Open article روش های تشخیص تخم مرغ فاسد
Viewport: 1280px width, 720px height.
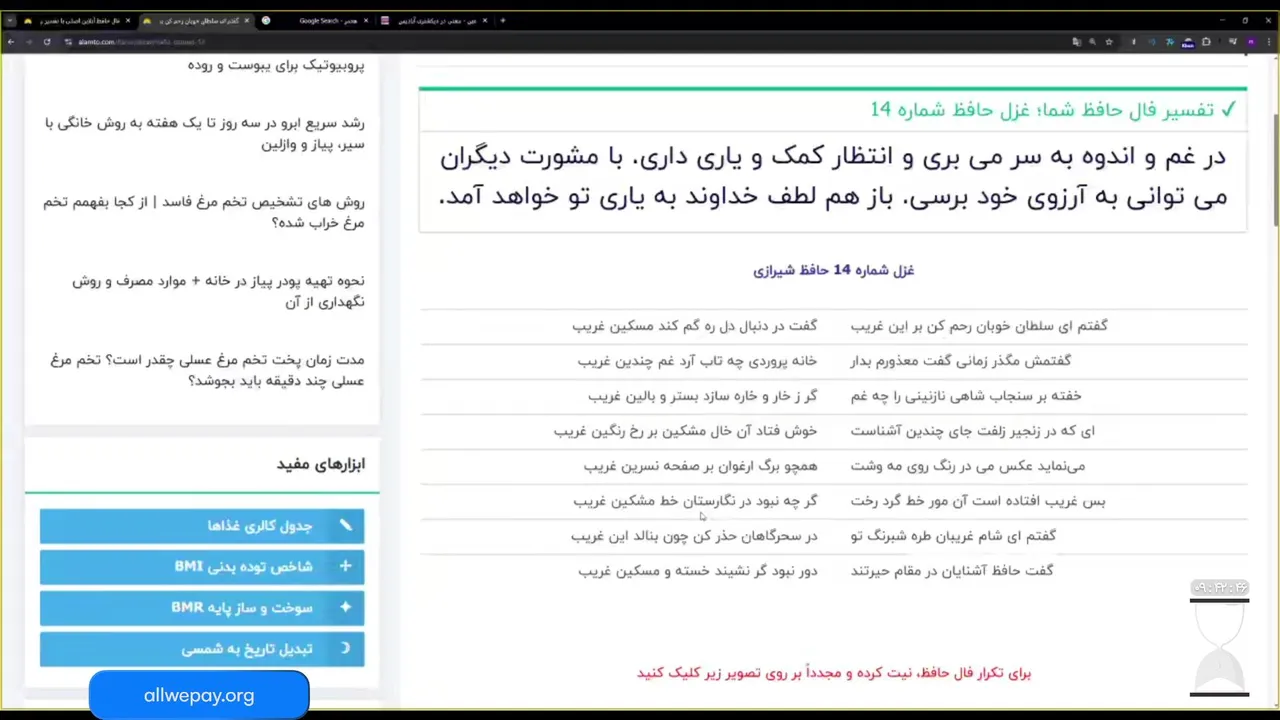point(204,212)
